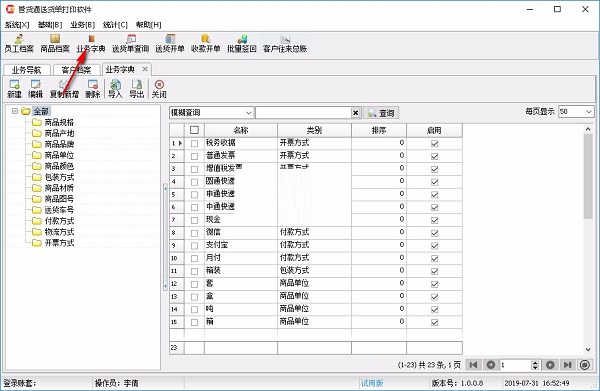Screen dimensions: 600x391
Task: Click the 业务字典 toolbar icon
Action: click(x=91, y=43)
